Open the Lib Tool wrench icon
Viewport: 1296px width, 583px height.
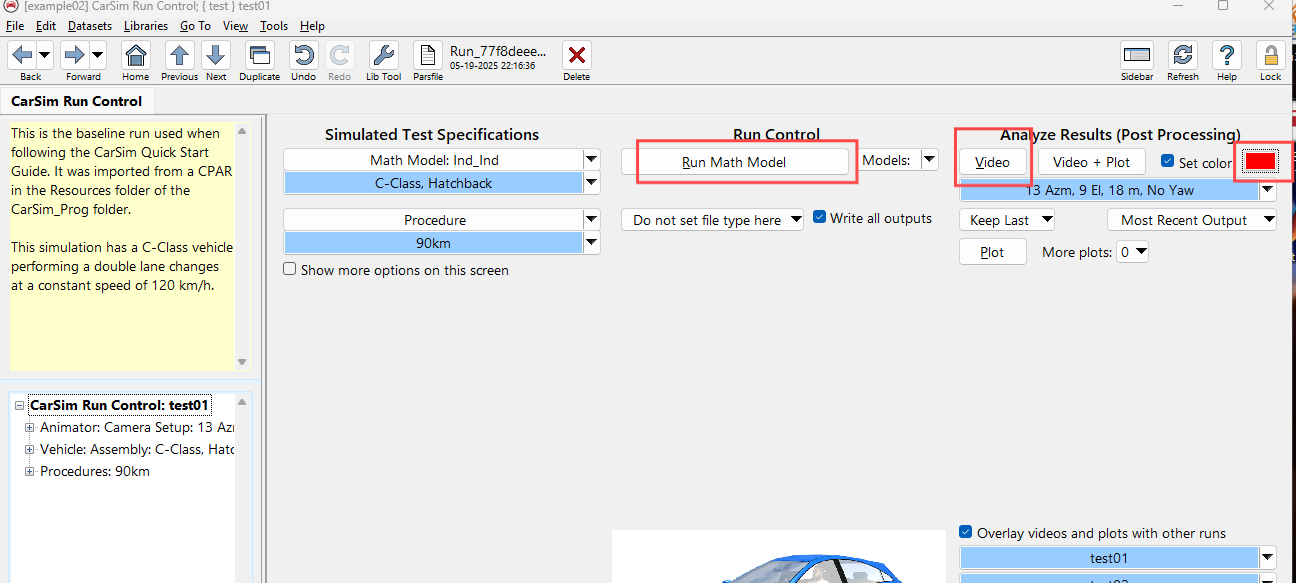coord(383,55)
